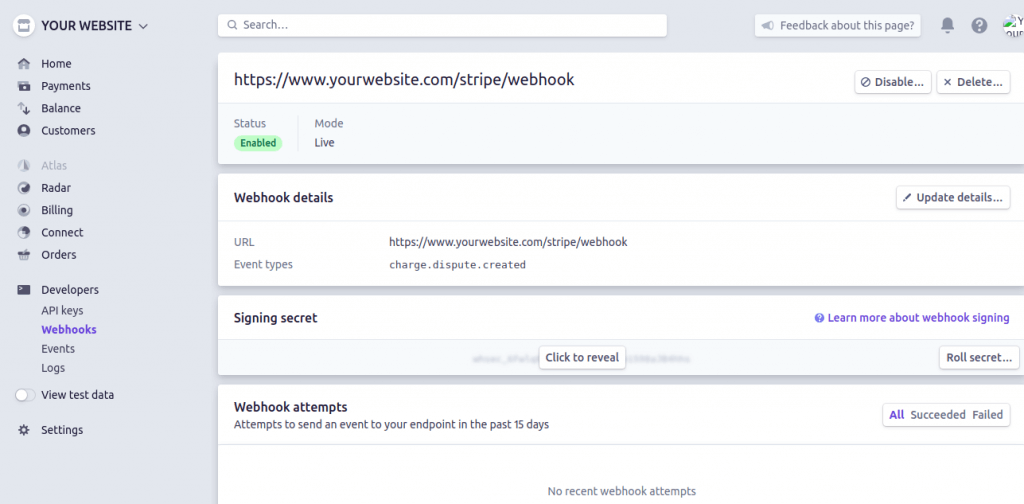The width and height of the screenshot is (1024, 504).
Task: Focus the Search input field
Action: (442, 25)
